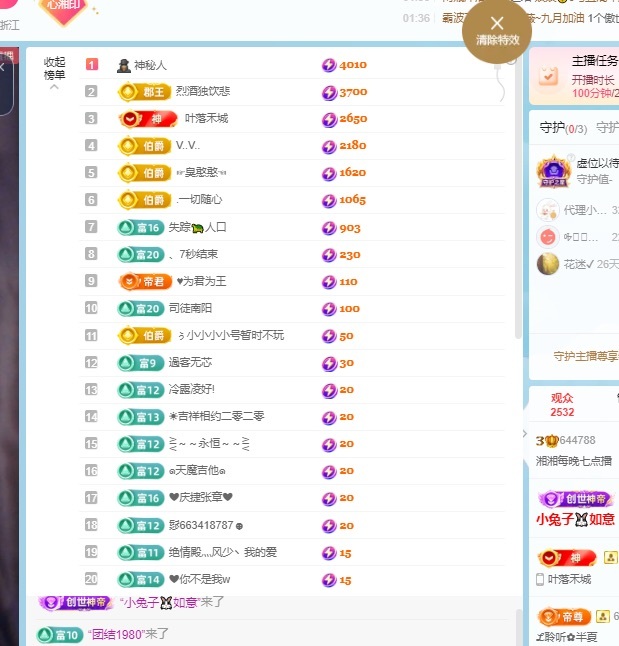Click 小兔子如意 name in the entry message
Screen dimensions: 619x646
point(160,603)
